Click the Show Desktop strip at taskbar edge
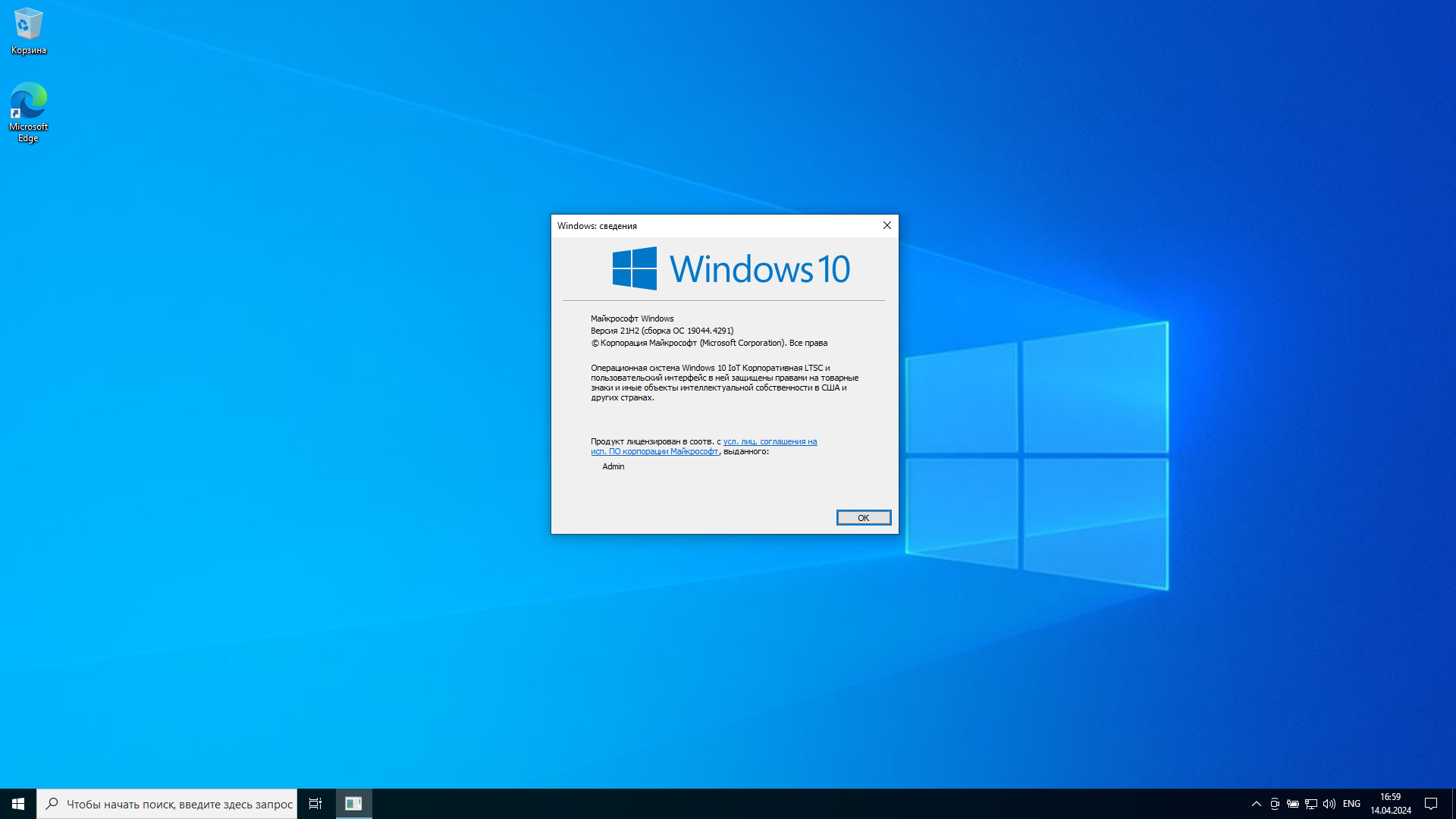The width and height of the screenshot is (1456, 819). pos(1453,804)
